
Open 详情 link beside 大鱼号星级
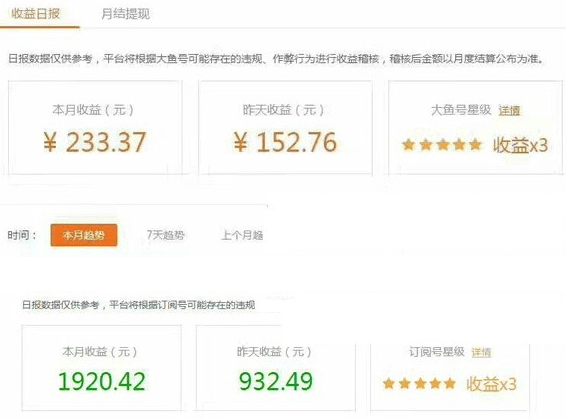coord(509,110)
